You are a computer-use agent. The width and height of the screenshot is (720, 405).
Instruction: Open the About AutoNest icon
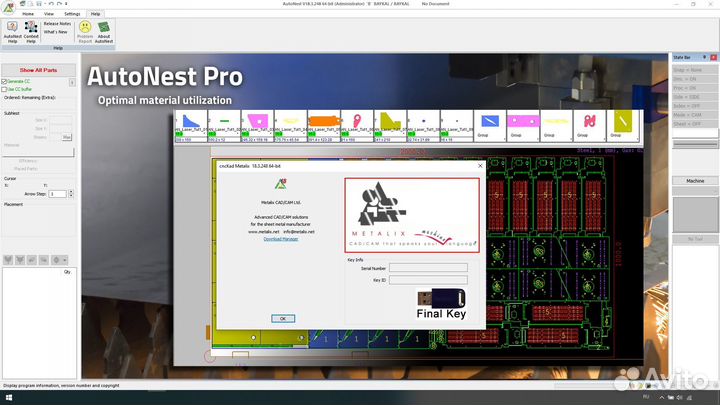[104, 31]
